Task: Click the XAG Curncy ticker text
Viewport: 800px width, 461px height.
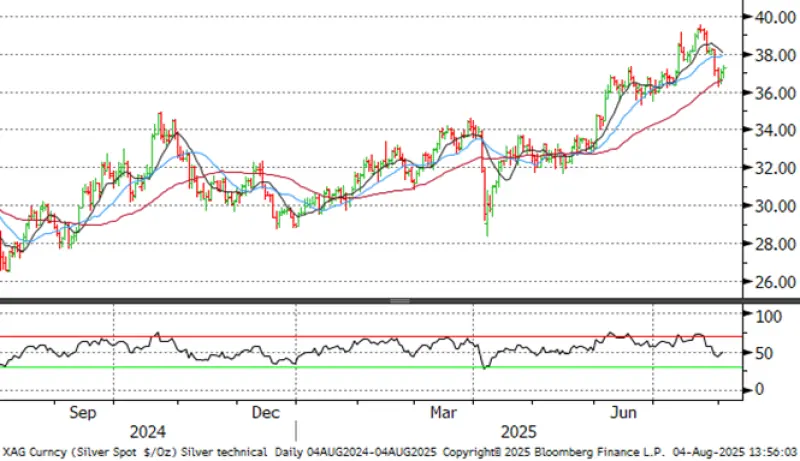Action: 35,452
